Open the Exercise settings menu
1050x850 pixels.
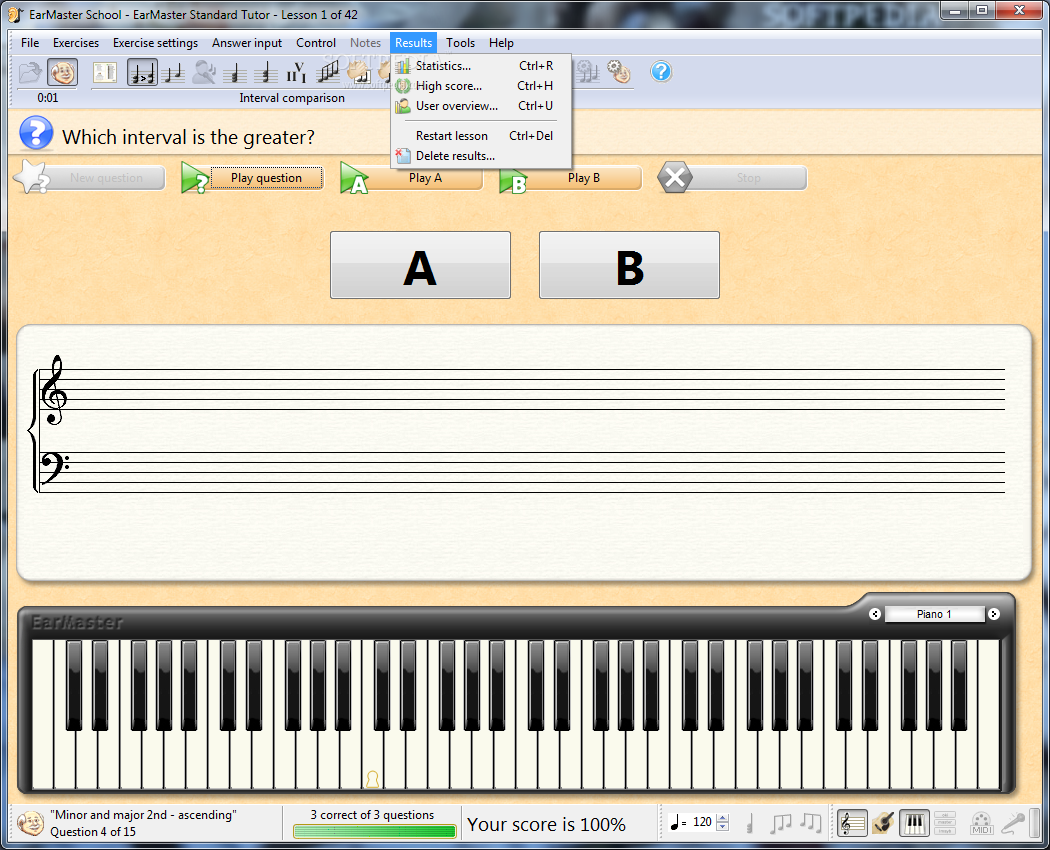click(x=155, y=43)
